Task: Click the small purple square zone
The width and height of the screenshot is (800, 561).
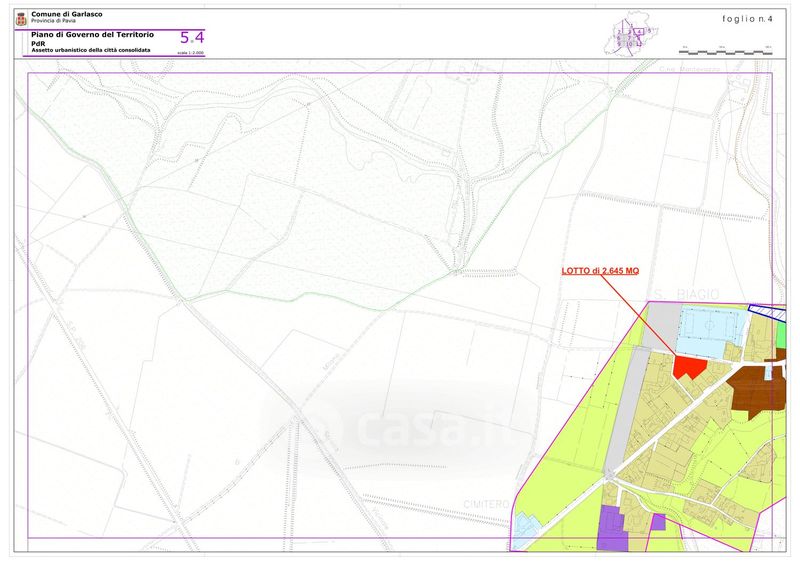Action: 658,521
